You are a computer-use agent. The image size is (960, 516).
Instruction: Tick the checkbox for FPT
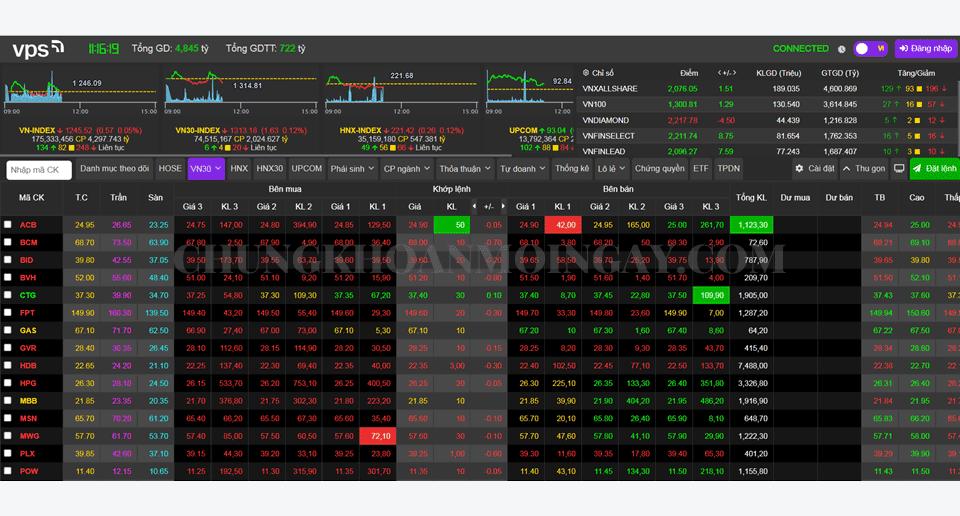click(x=8, y=313)
